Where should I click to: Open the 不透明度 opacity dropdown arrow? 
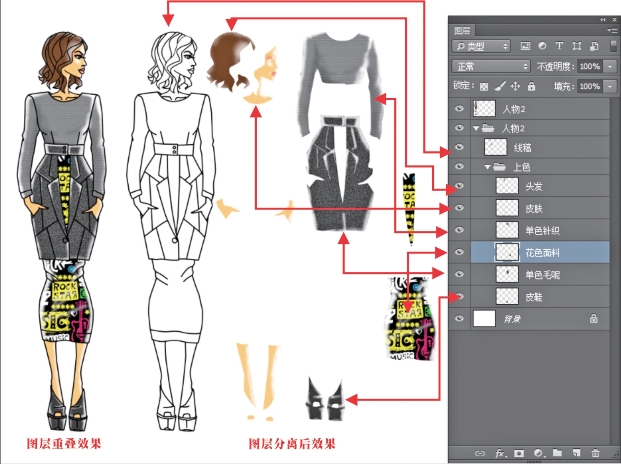click(609, 66)
